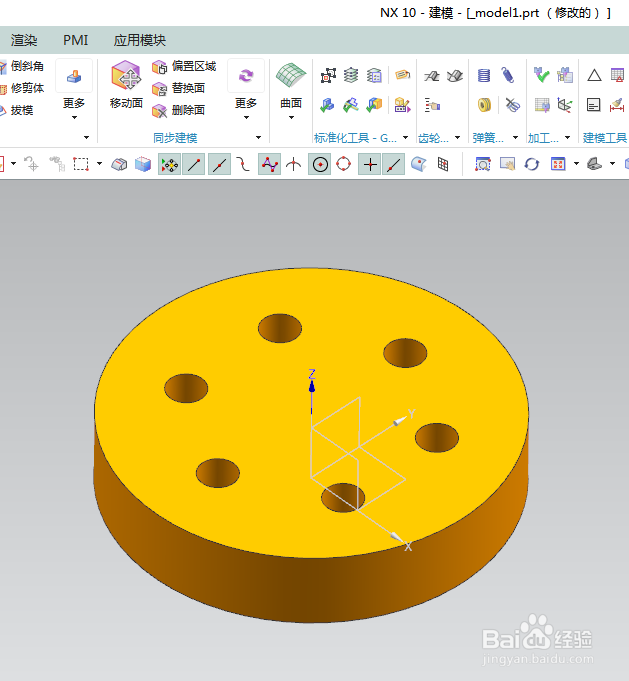This screenshot has width=629, height=681.
Task: Toggle arc center snap
Action: 320,165
